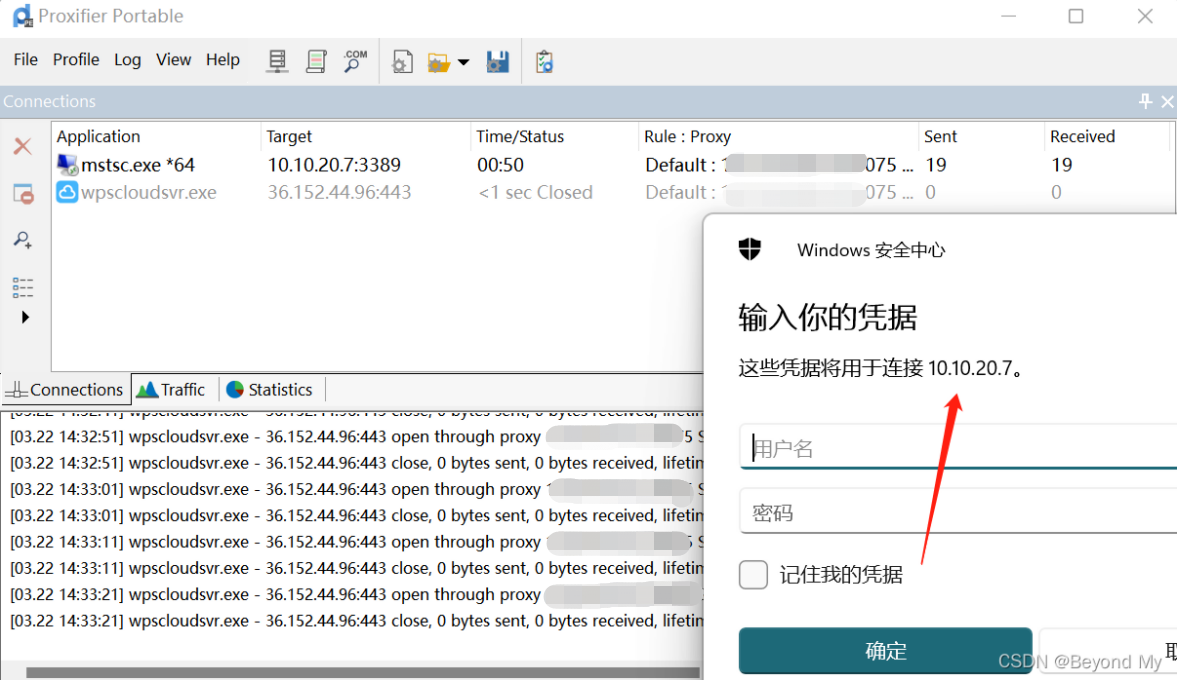Viewport: 1177px width, 680px height.
Task: Sort by Time/Status column header
Action: tap(555, 137)
